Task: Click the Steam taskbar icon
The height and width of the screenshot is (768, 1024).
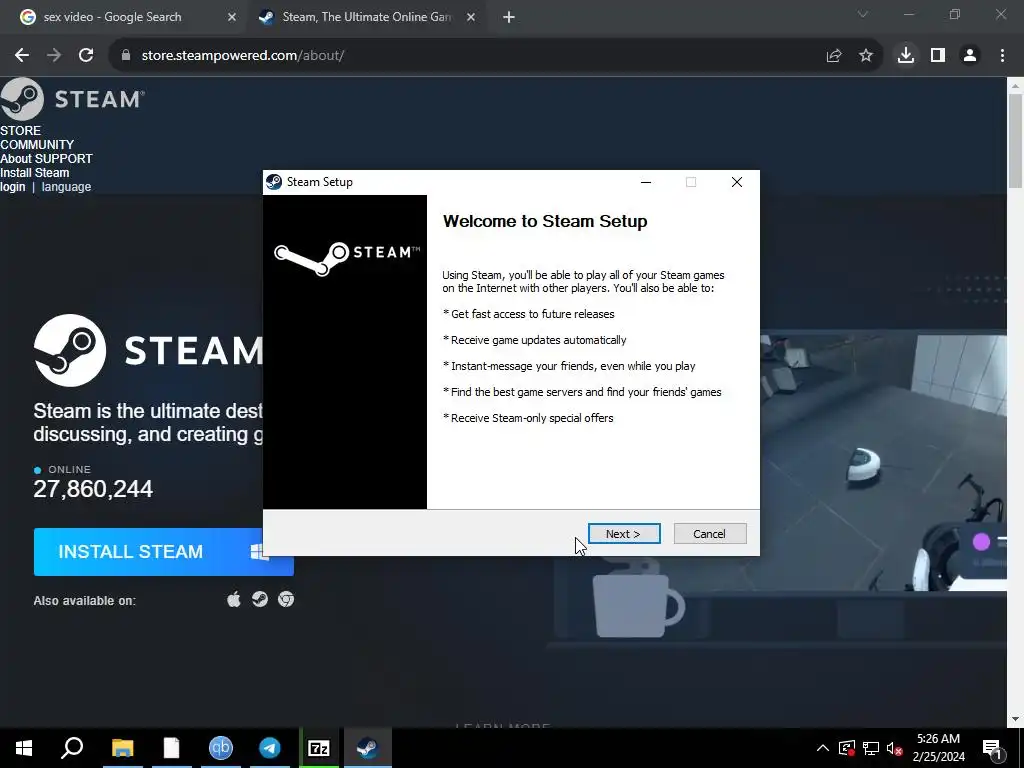Action: click(x=368, y=748)
